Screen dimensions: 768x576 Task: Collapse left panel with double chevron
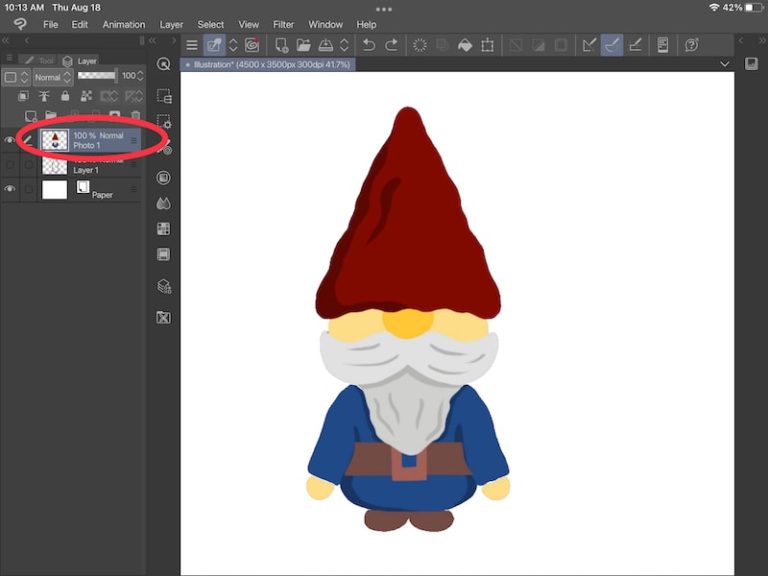click(6, 41)
